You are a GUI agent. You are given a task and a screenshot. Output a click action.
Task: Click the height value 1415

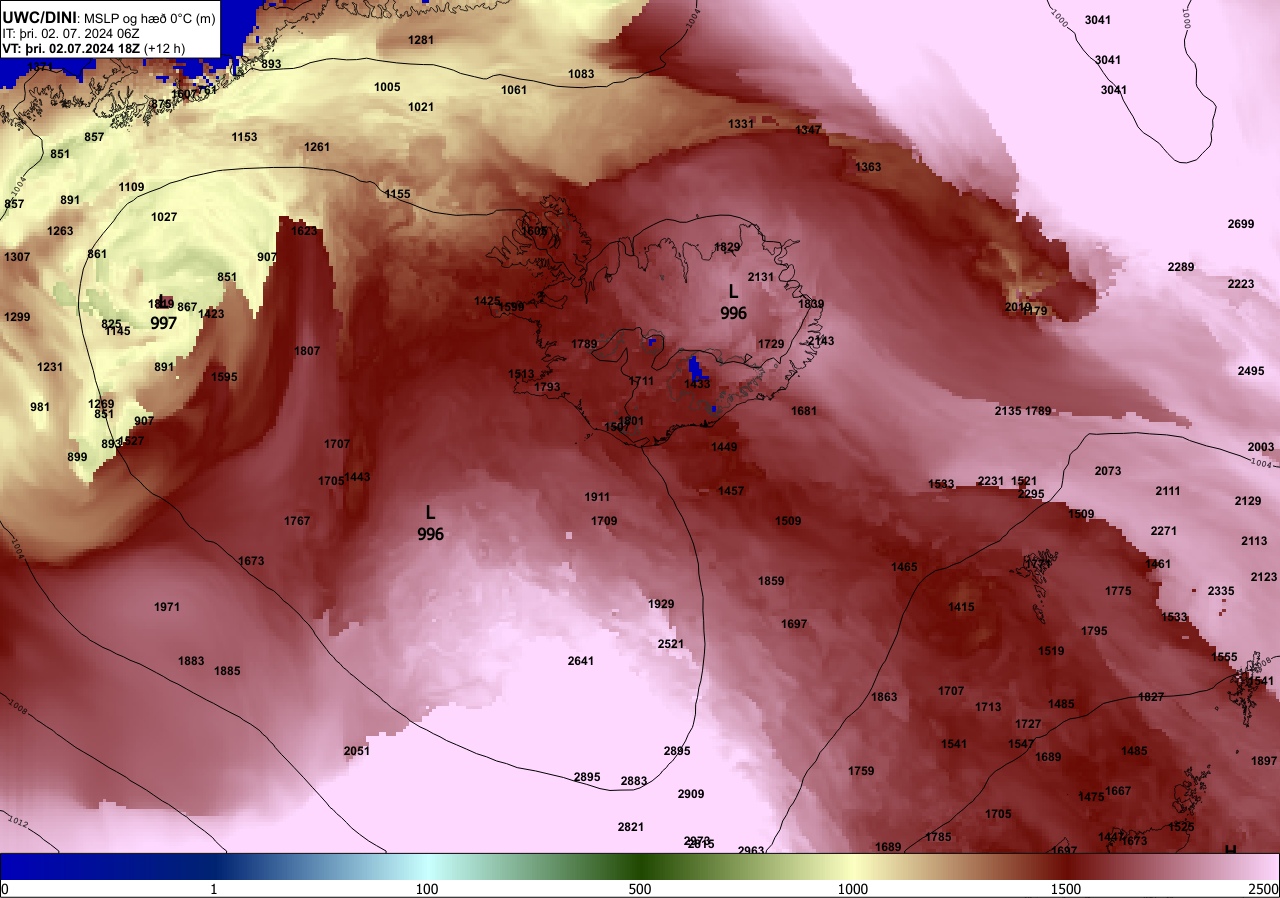tap(961, 607)
